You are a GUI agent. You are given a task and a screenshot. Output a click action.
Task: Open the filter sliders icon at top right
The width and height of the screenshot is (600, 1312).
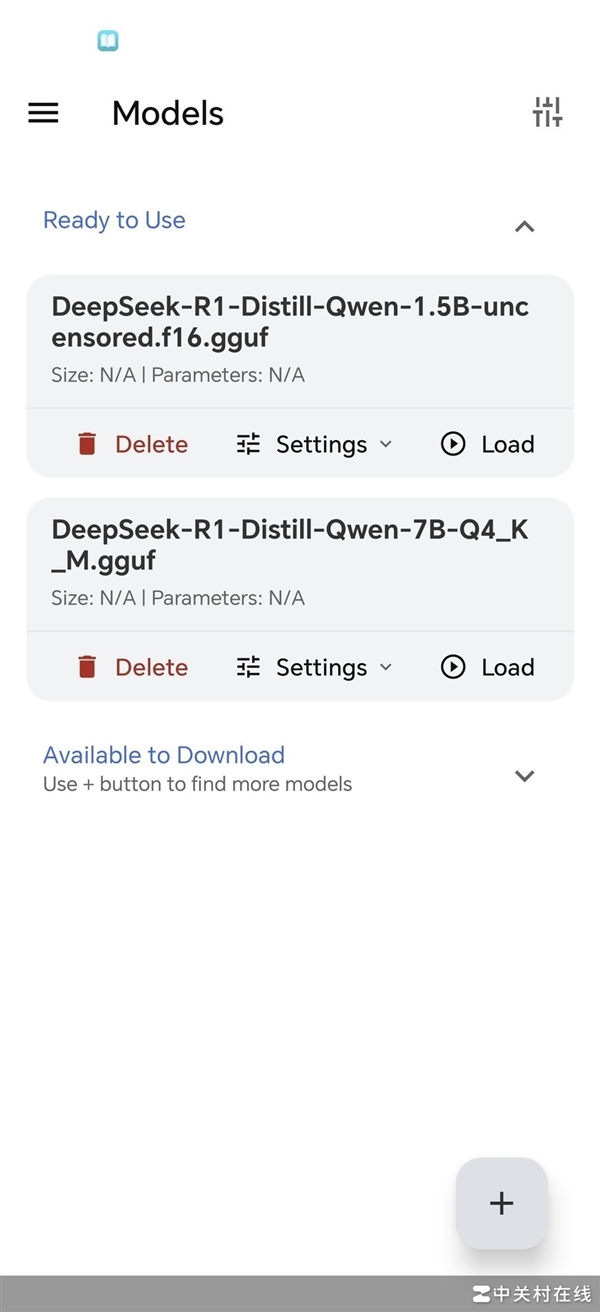547,112
